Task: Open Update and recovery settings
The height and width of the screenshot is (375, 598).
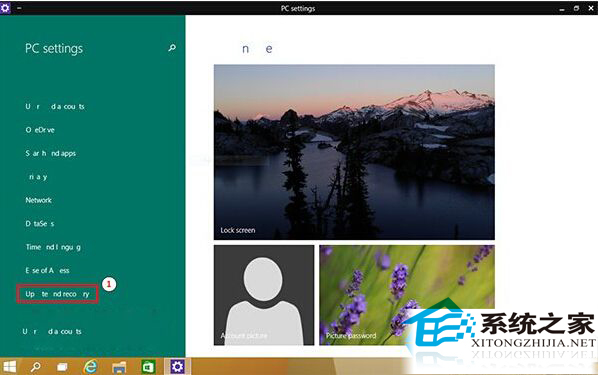Action: (57, 294)
